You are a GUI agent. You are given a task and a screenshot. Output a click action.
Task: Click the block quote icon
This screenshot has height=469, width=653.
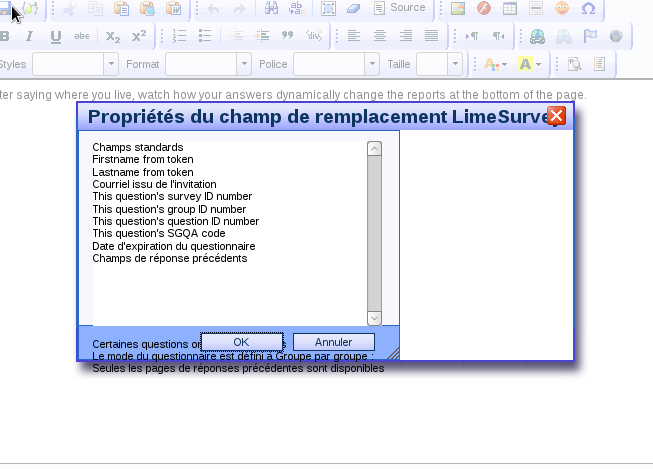point(287,36)
